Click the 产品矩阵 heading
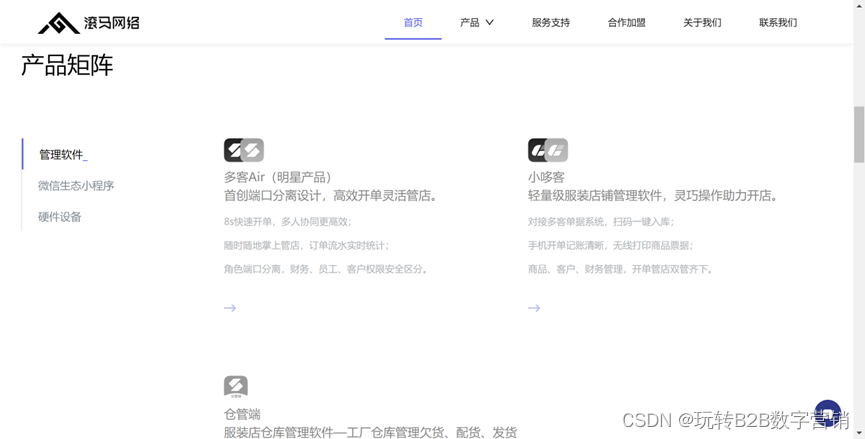This screenshot has height=439, width=865. coord(67,65)
